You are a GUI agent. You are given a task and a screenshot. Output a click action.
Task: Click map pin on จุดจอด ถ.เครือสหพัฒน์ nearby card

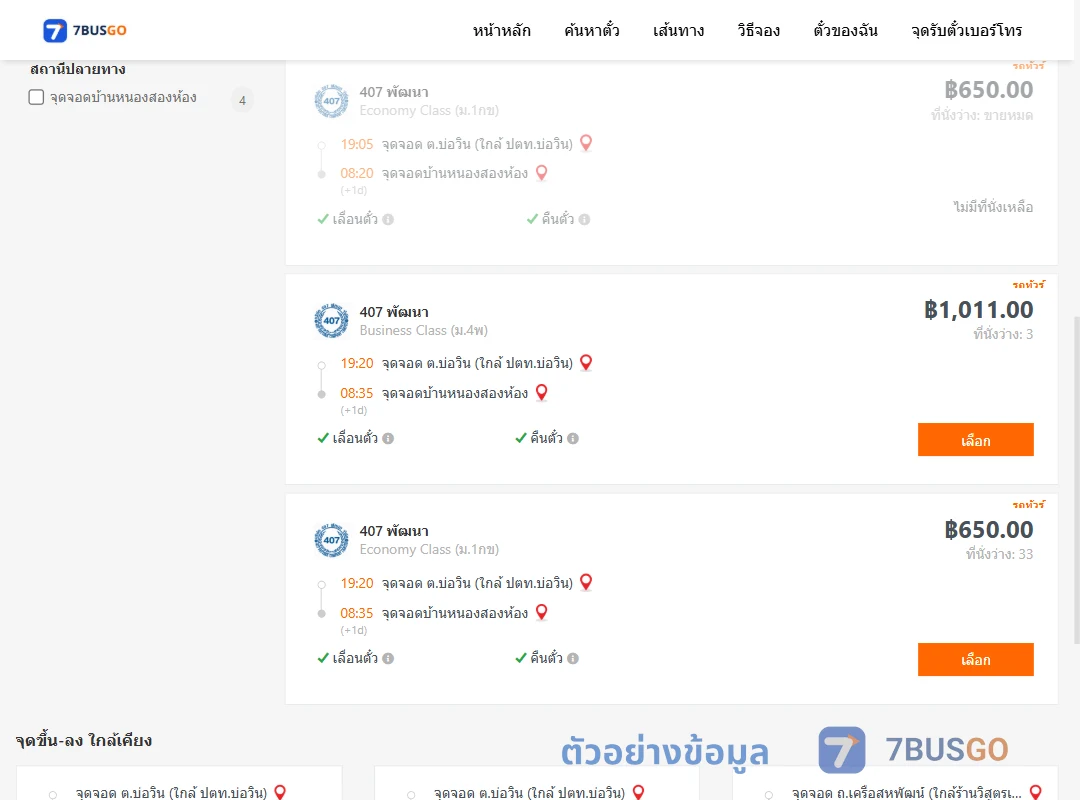(x=1035, y=792)
